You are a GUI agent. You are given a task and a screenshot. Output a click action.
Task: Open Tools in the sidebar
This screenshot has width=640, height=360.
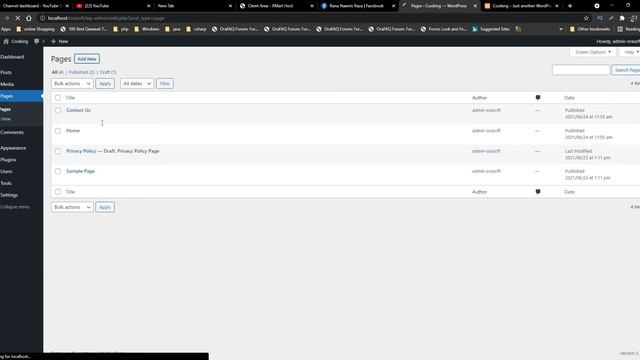point(6,183)
